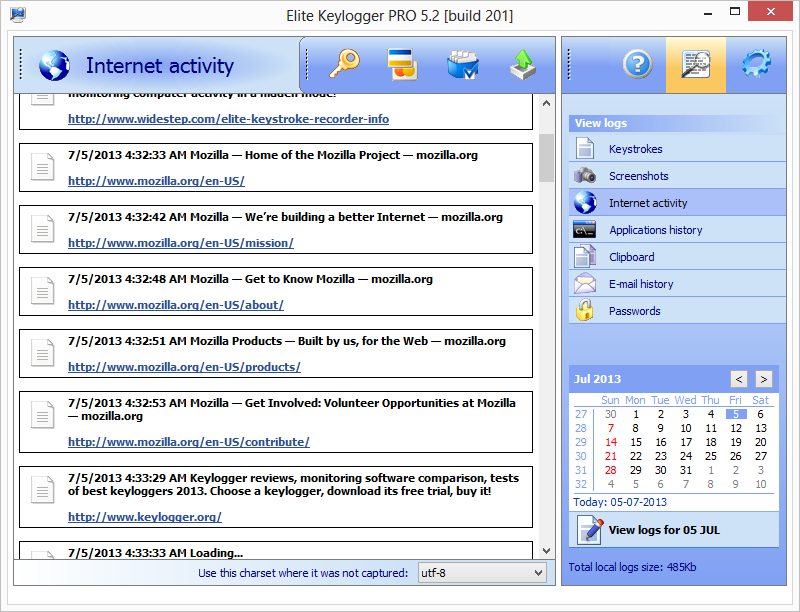Click the Internet activity globe icon in header

[54, 66]
